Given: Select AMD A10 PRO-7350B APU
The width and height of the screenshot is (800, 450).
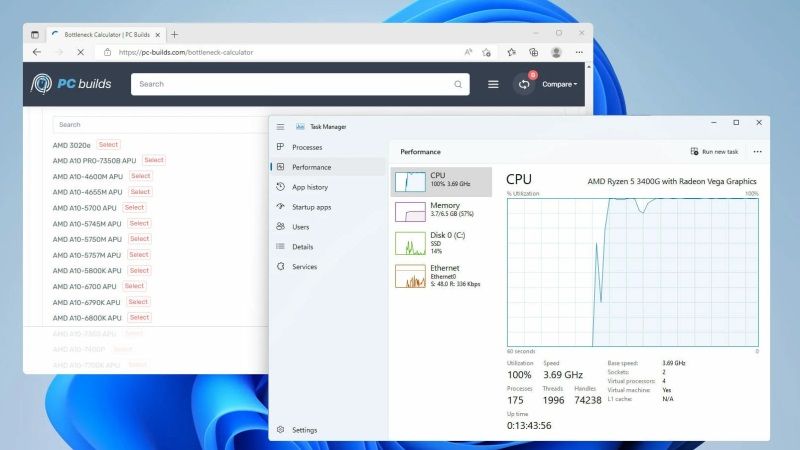Looking at the screenshot, I should coord(154,160).
